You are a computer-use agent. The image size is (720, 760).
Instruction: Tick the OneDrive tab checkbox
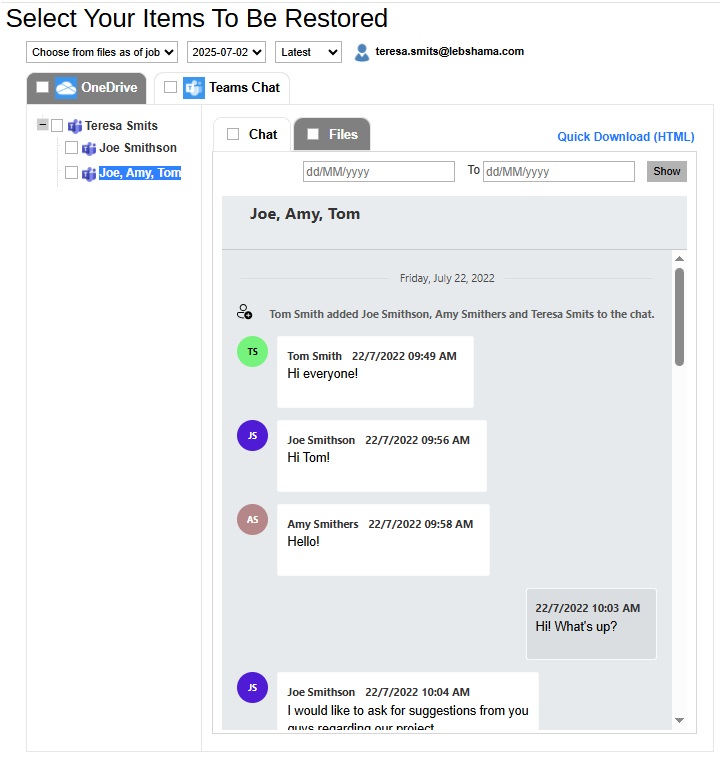[43, 87]
